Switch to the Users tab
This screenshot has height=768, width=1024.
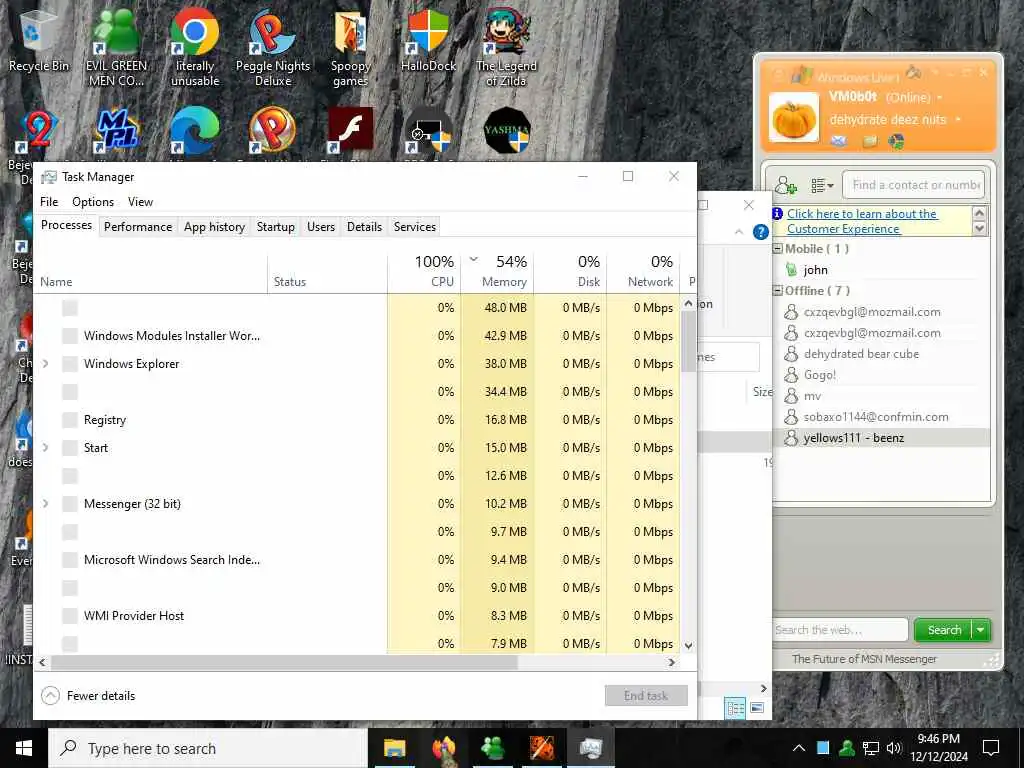coord(321,227)
